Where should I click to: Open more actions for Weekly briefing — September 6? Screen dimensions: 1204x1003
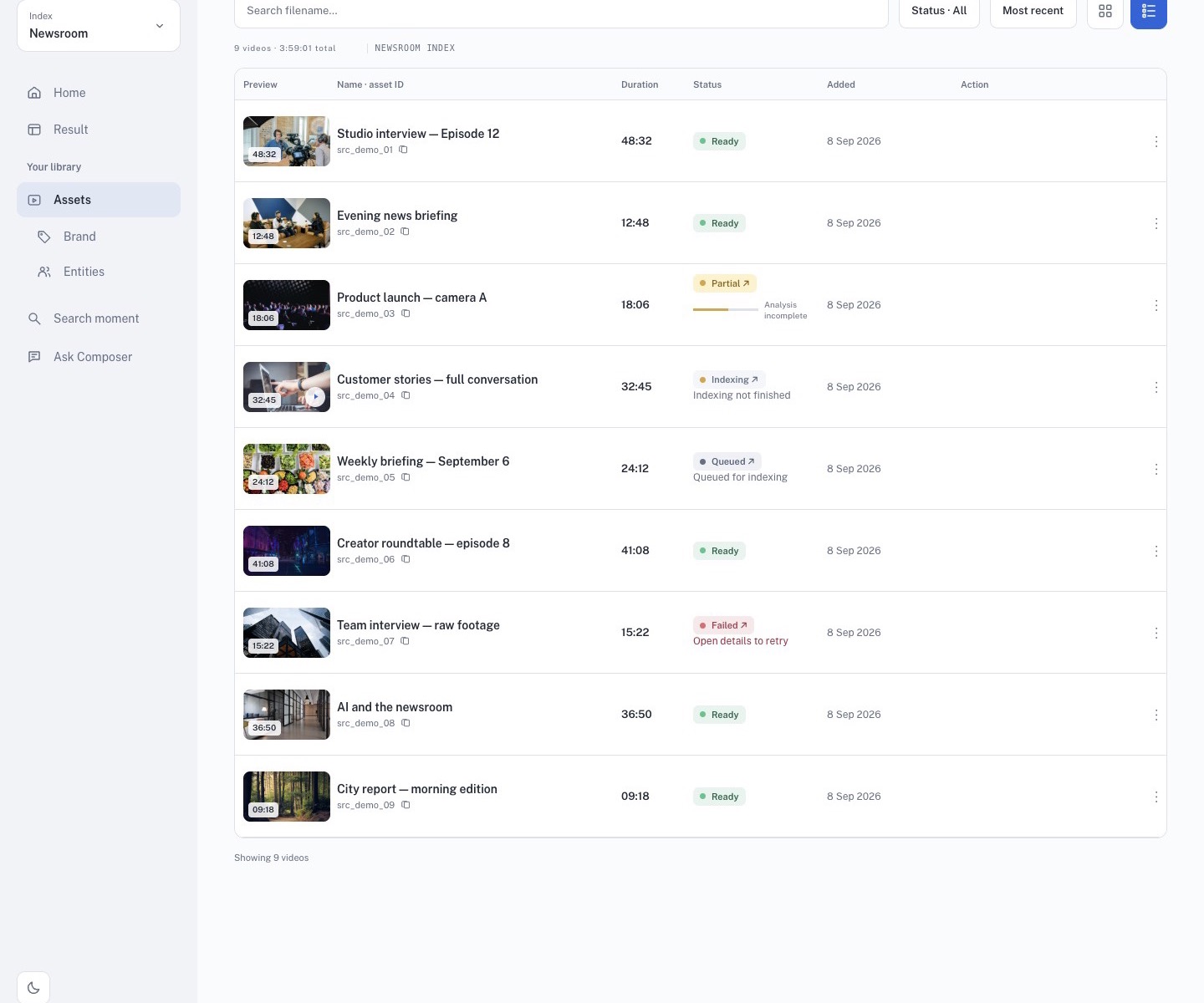[x=1156, y=469]
